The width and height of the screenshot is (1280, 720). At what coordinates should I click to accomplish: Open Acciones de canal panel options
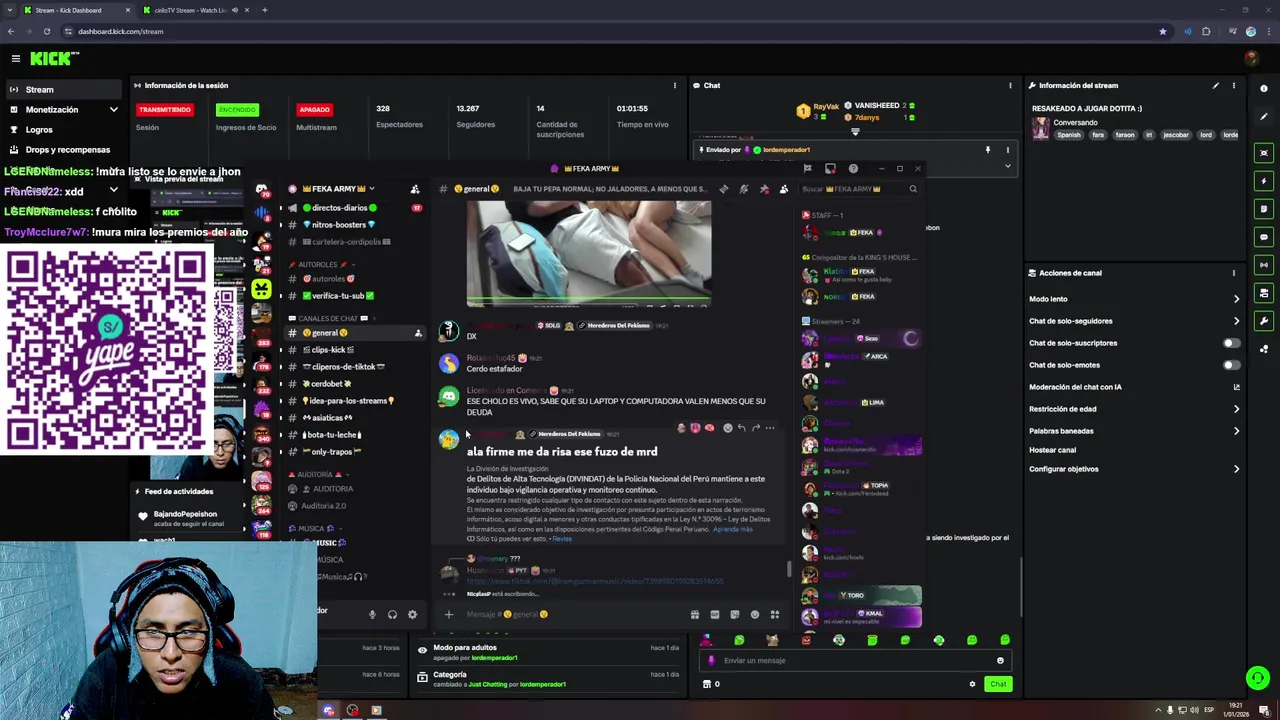1233,272
